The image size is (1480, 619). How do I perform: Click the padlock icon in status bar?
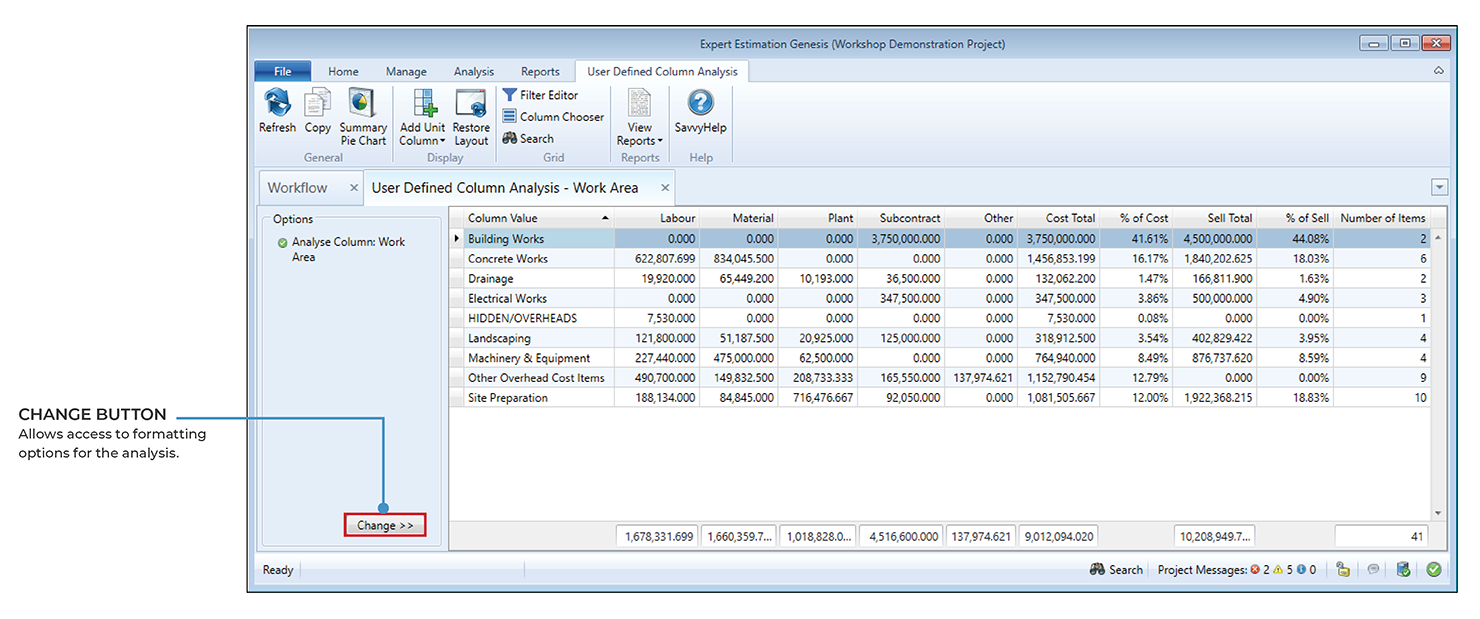tap(1343, 570)
